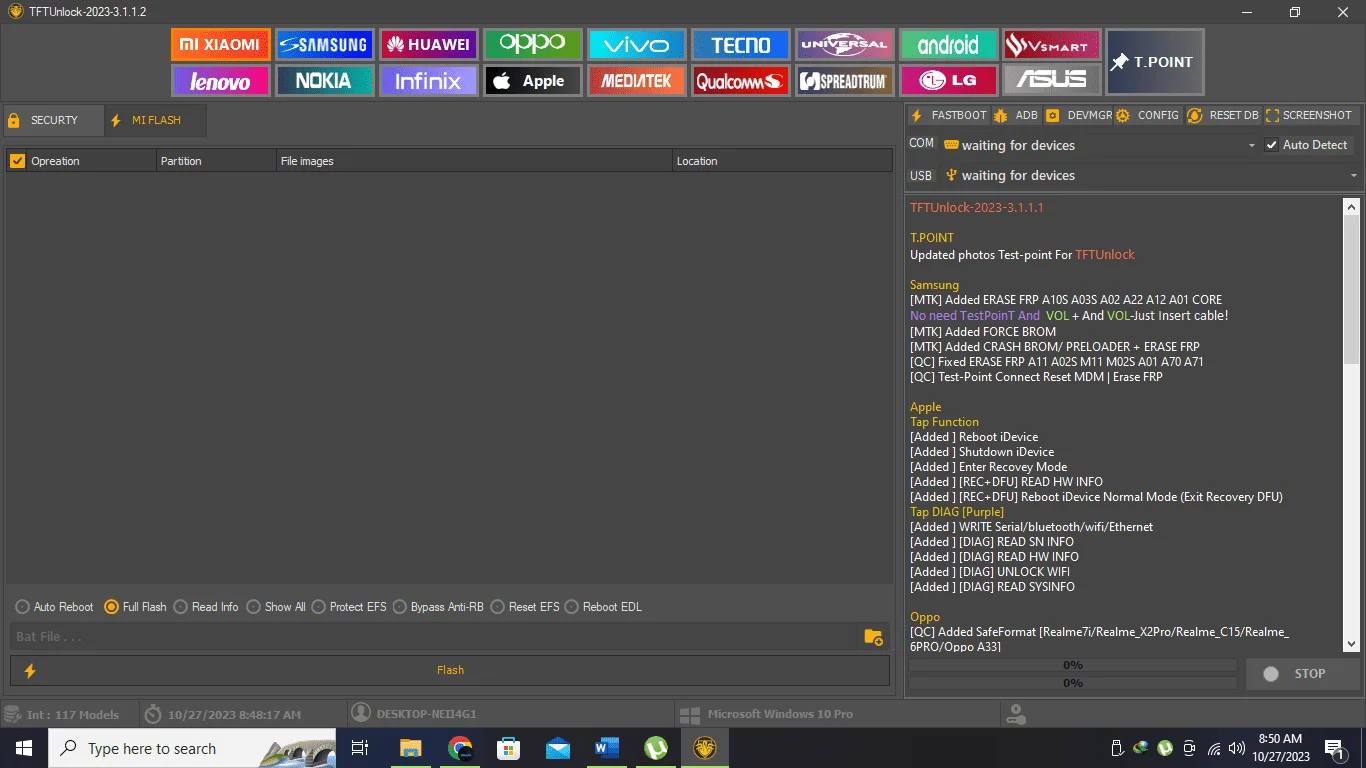
Task: Select the Huawei brand tile
Action: [428, 45]
